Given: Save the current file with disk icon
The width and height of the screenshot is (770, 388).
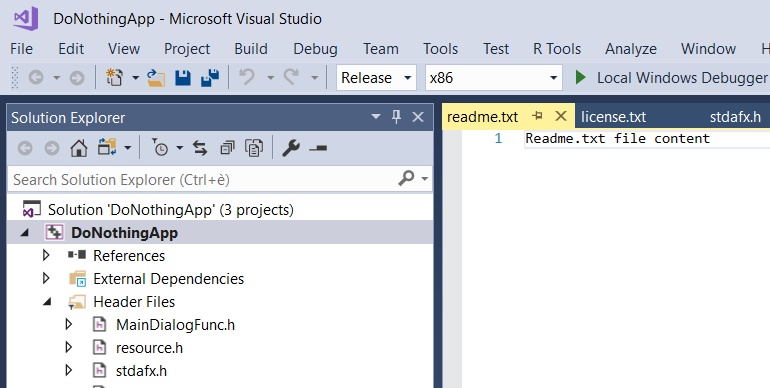Looking at the screenshot, I should [x=183, y=78].
